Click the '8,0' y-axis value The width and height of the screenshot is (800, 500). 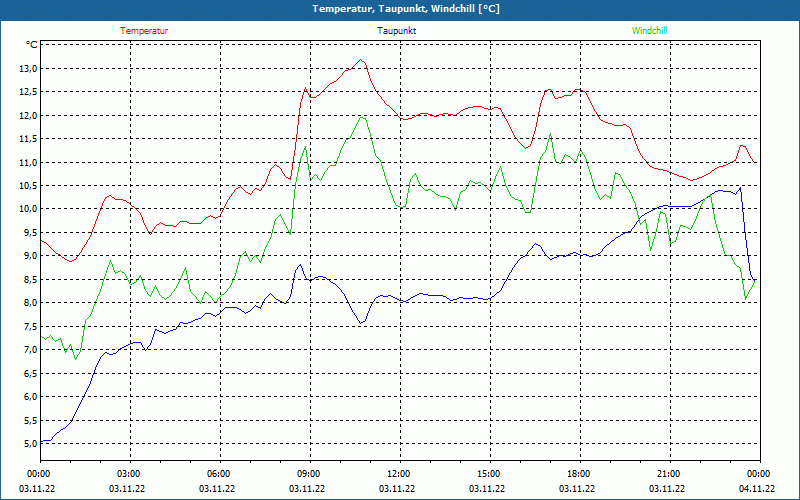[31, 303]
